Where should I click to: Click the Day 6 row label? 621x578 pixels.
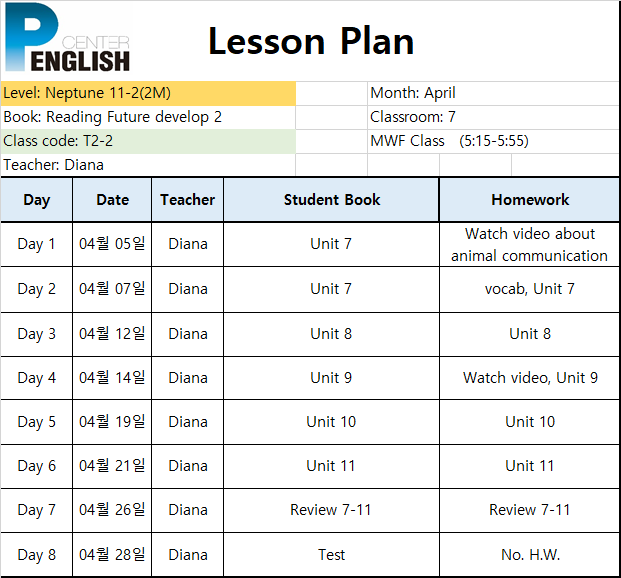[36, 466]
